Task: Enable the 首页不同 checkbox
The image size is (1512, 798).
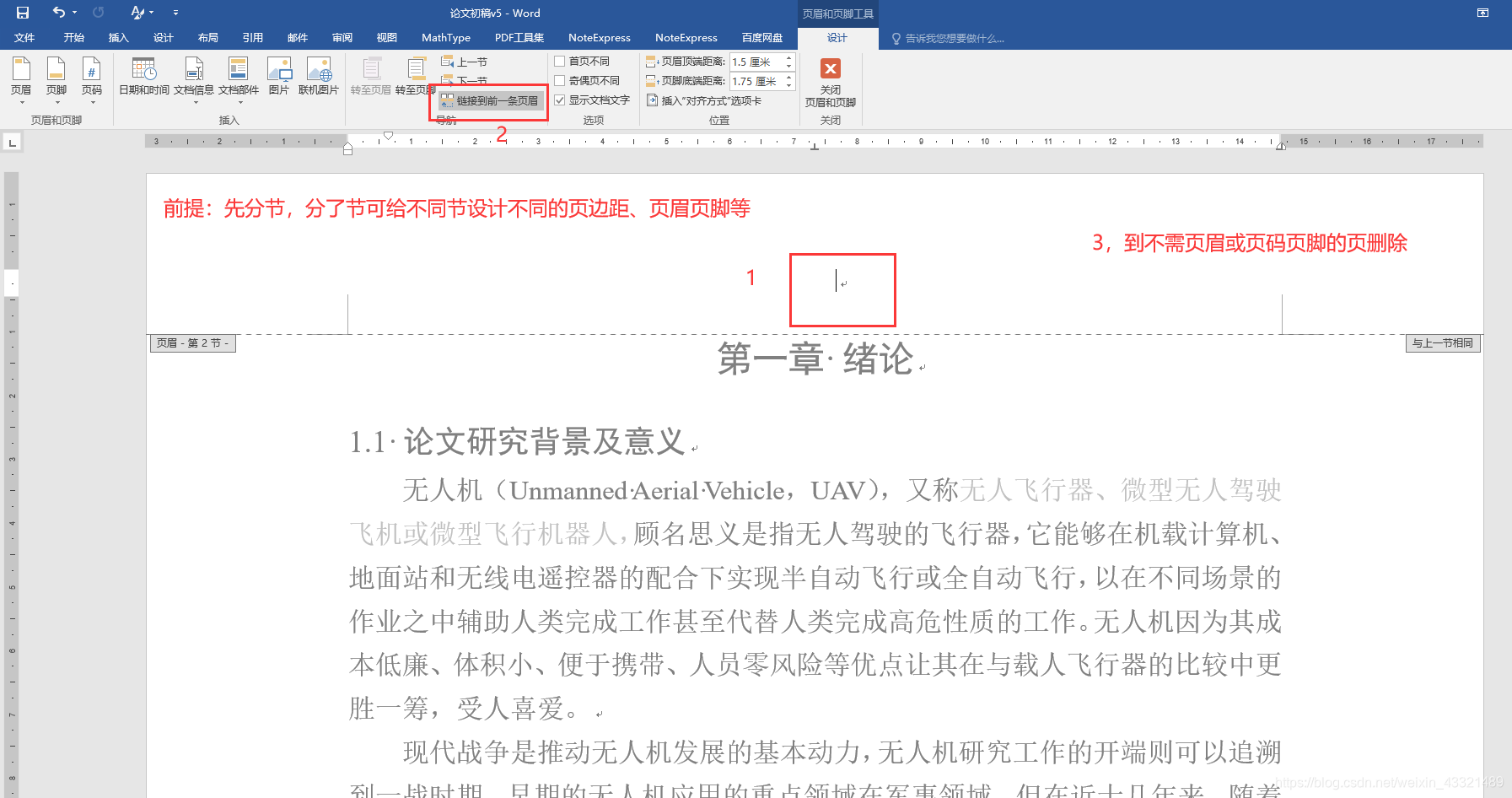Action: pos(559,62)
